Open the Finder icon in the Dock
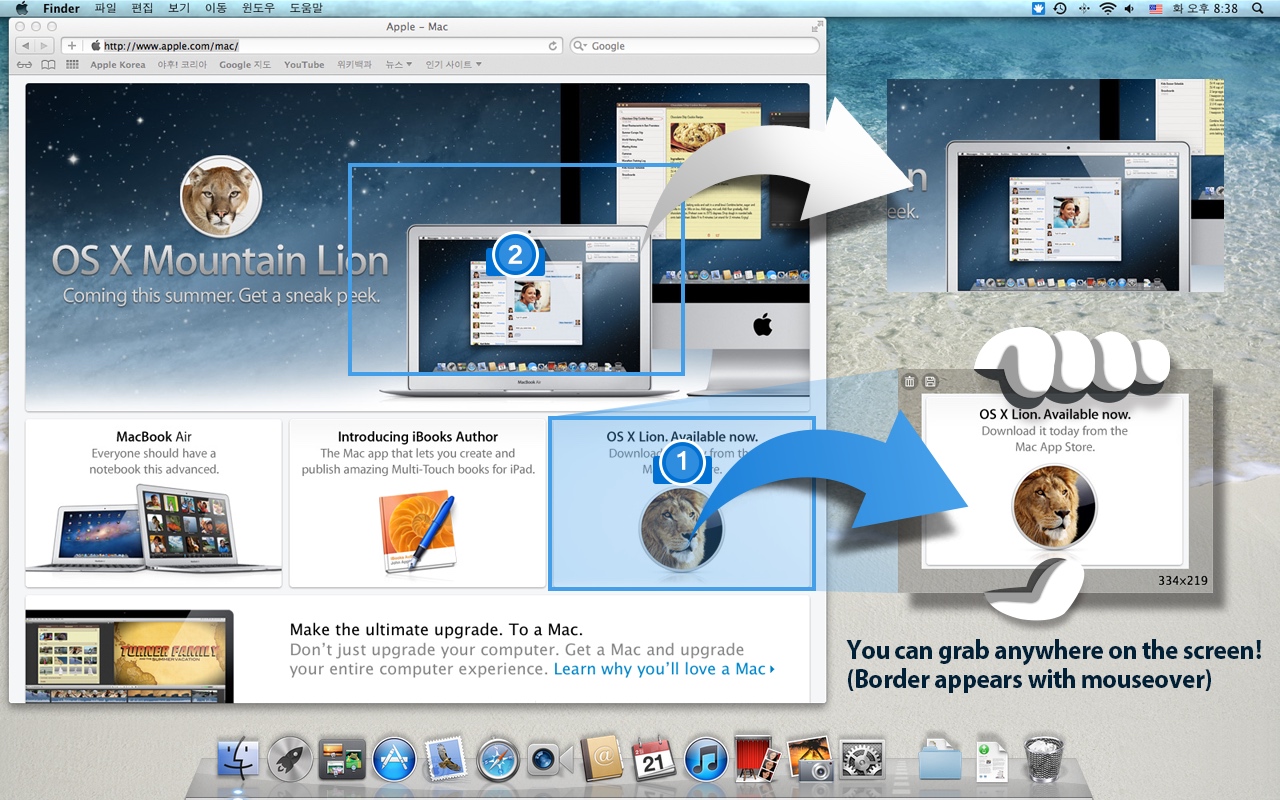This screenshot has height=800, width=1280. coord(238,759)
